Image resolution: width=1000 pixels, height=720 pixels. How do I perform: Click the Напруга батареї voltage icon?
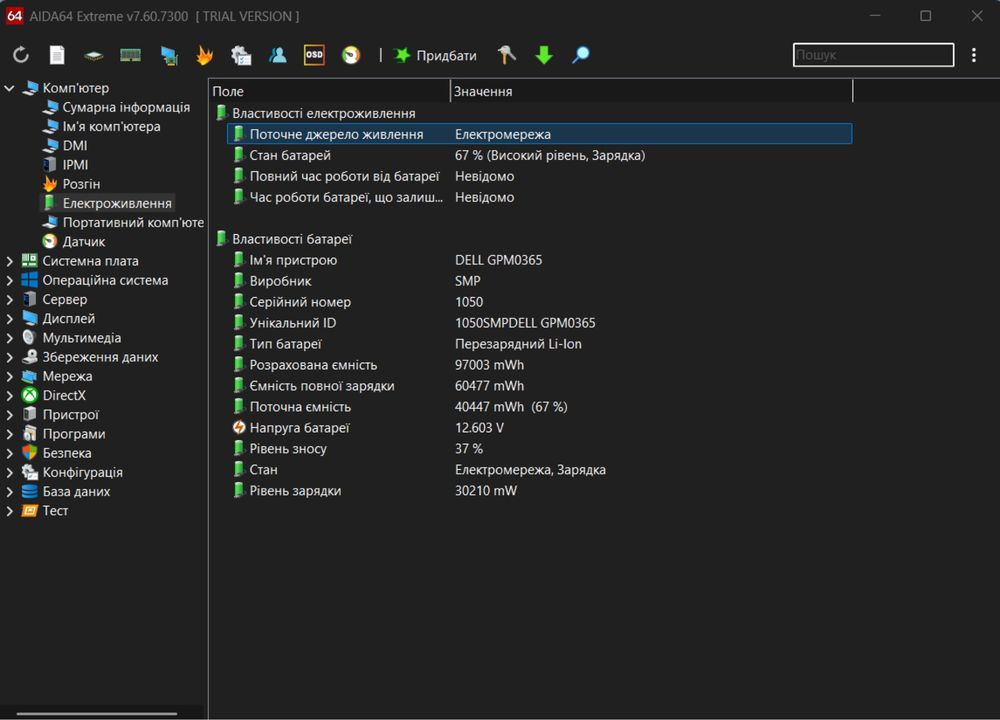pyautogui.click(x=239, y=427)
